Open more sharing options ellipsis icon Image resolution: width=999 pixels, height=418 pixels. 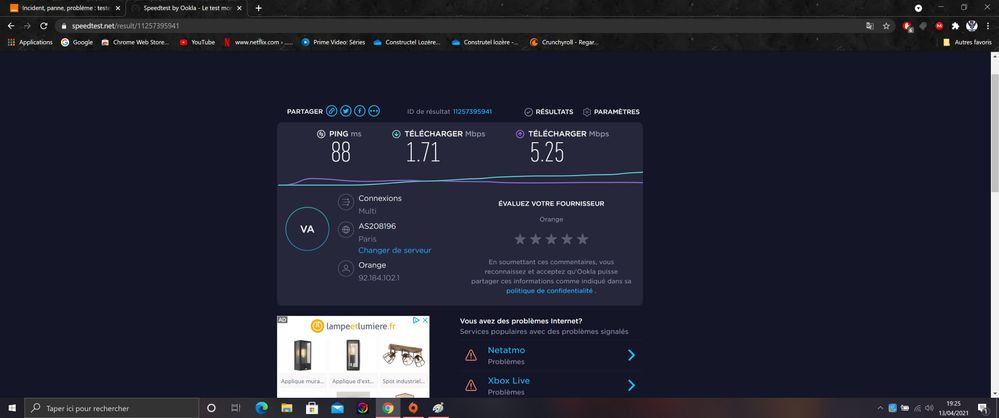click(374, 111)
